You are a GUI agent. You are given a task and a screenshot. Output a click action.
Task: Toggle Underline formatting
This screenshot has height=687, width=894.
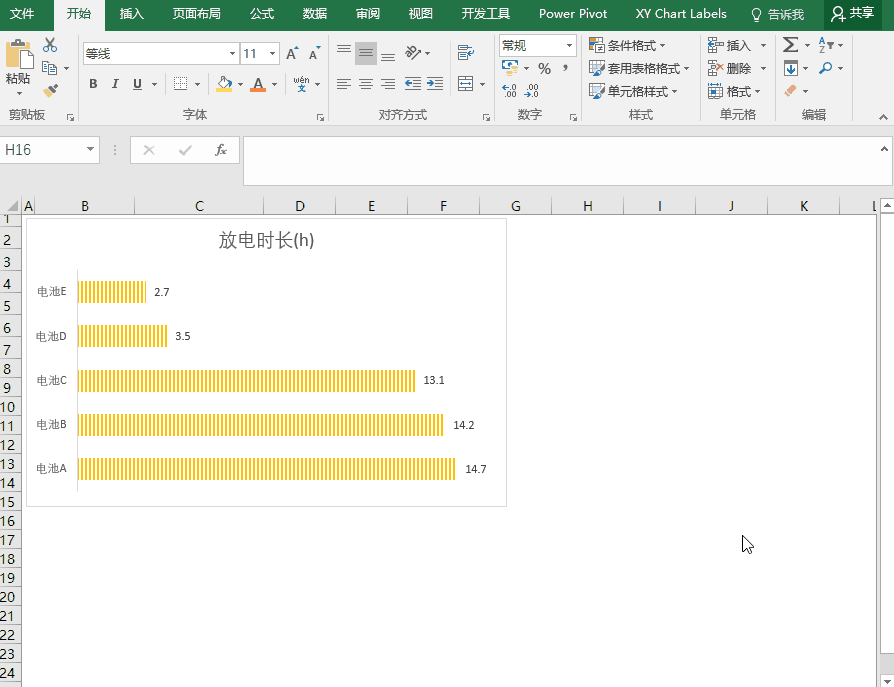pos(137,84)
